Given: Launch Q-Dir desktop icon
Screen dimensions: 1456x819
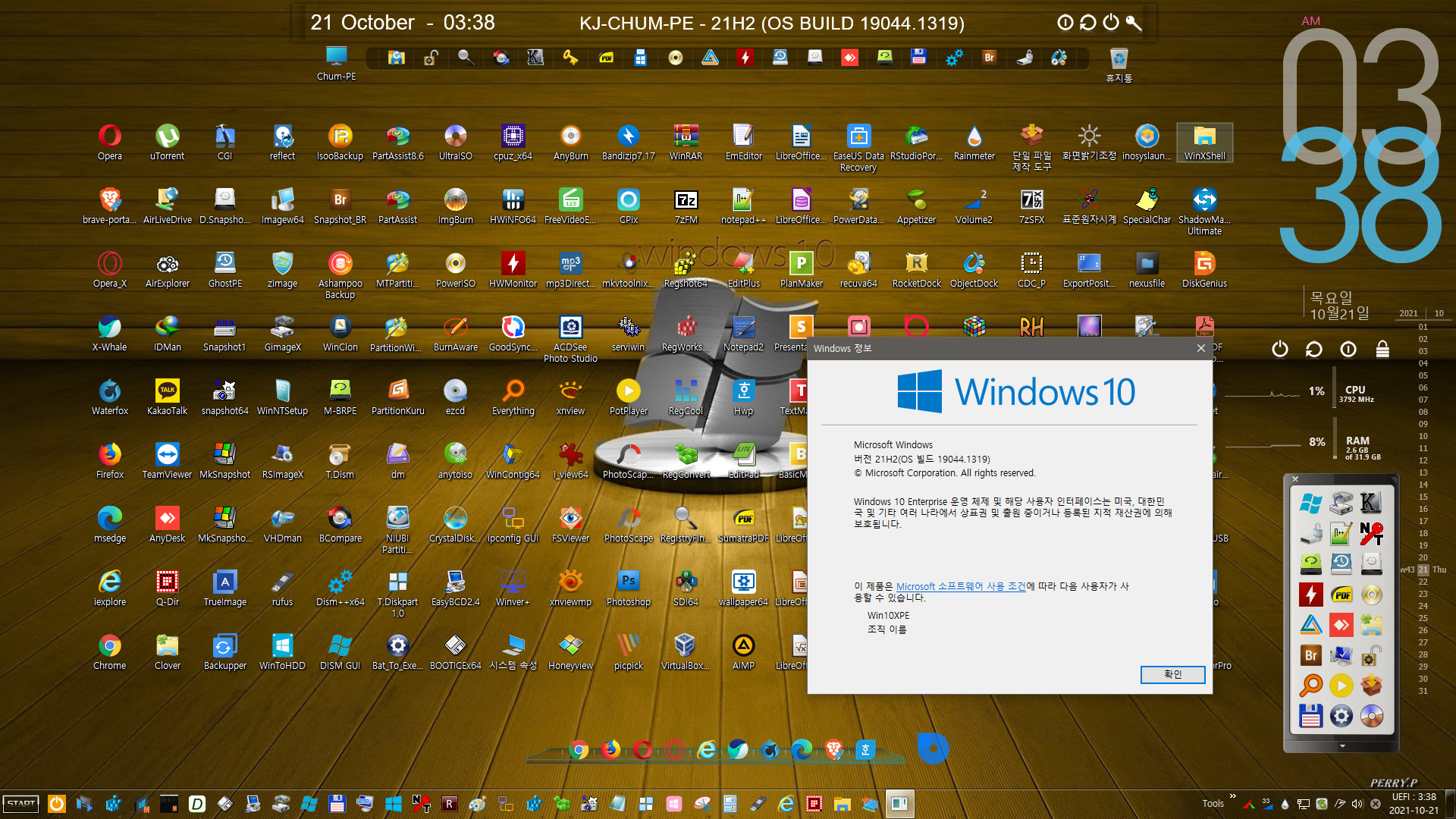Looking at the screenshot, I should pyautogui.click(x=167, y=588).
